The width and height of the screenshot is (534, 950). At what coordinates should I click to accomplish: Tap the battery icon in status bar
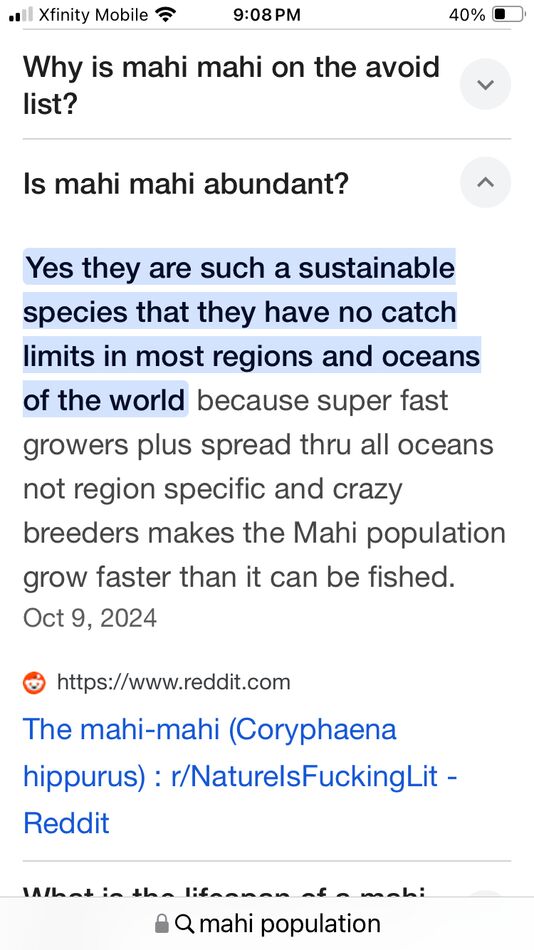click(508, 15)
